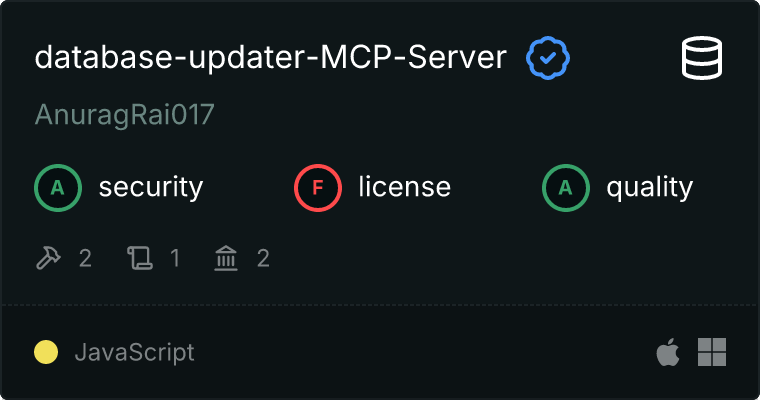
Task: Click the Apple platform icon
Action: [x=668, y=352]
